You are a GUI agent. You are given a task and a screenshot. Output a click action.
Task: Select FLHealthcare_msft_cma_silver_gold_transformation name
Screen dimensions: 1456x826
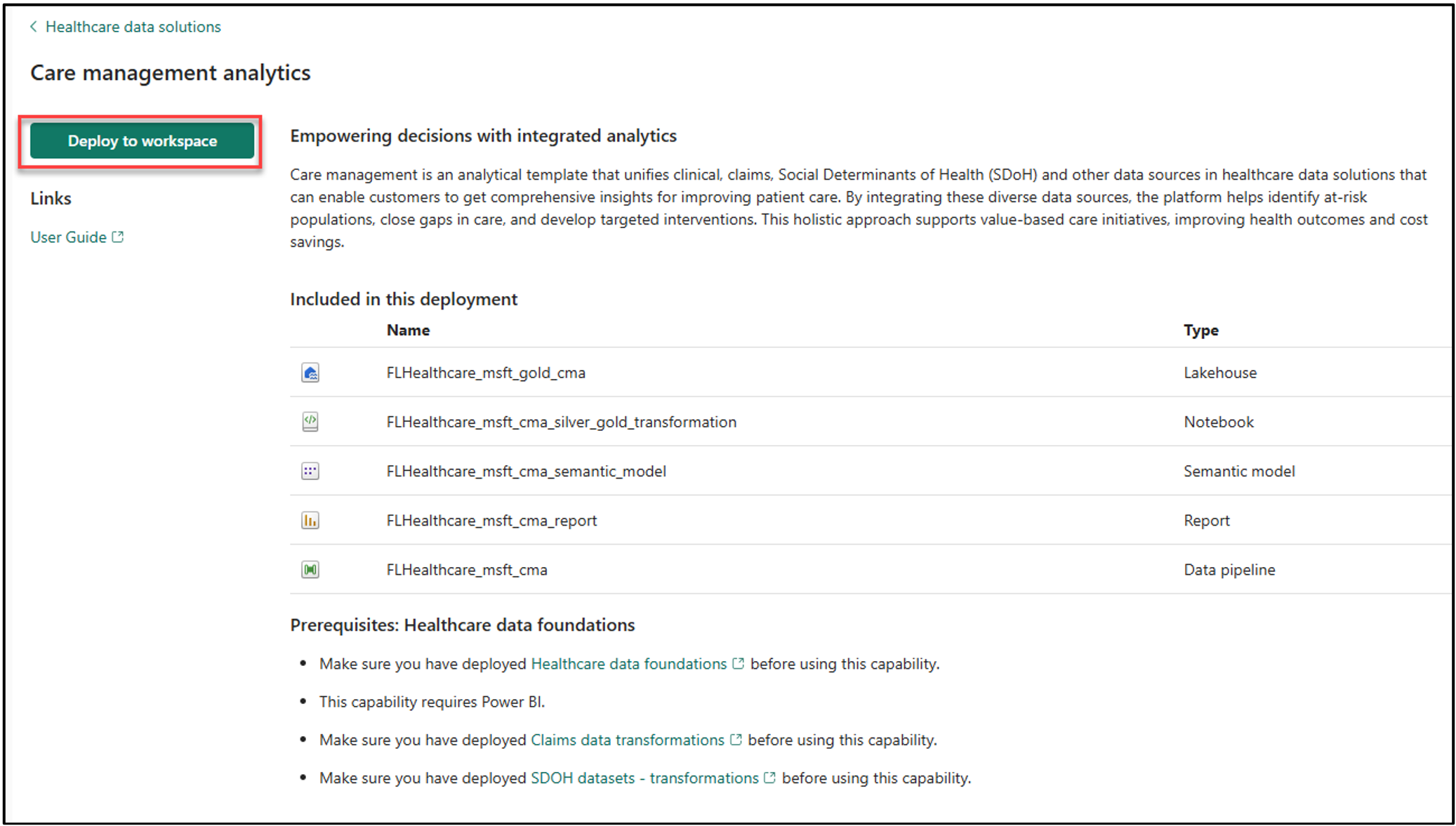pos(562,422)
